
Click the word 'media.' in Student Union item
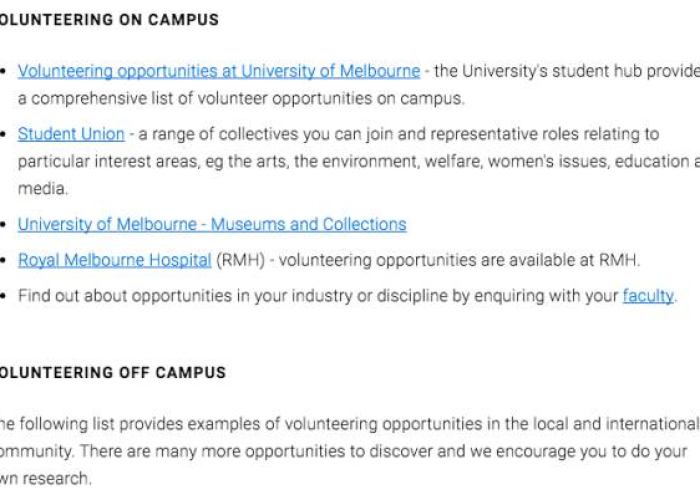pyautogui.click(x=43, y=188)
